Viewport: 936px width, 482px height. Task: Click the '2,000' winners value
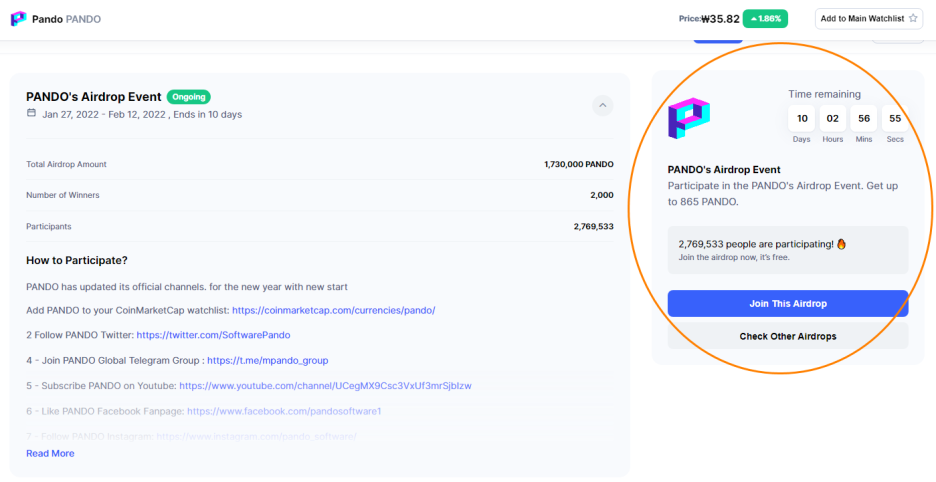click(602, 195)
